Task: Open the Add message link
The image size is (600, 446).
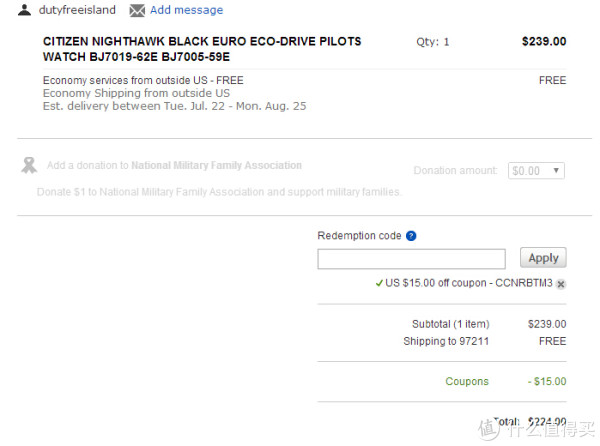Action: click(x=186, y=10)
